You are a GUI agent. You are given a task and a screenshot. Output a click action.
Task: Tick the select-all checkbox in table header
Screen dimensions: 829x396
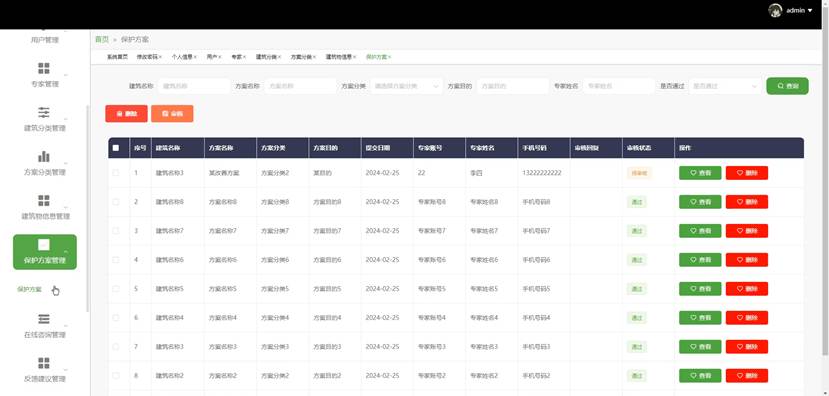[x=116, y=148]
